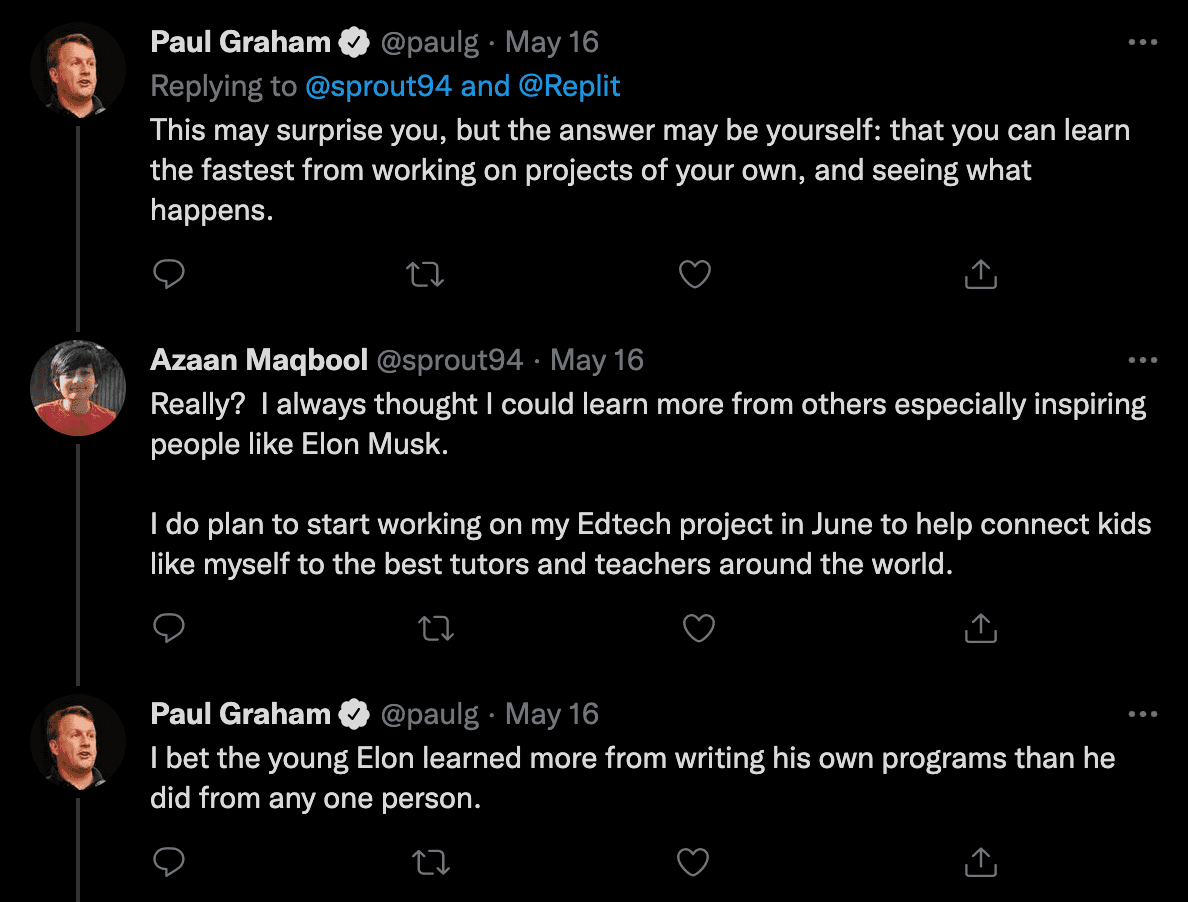Like the young Elon tweet
The width and height of the screenshot is (1188, 902).
693,861
